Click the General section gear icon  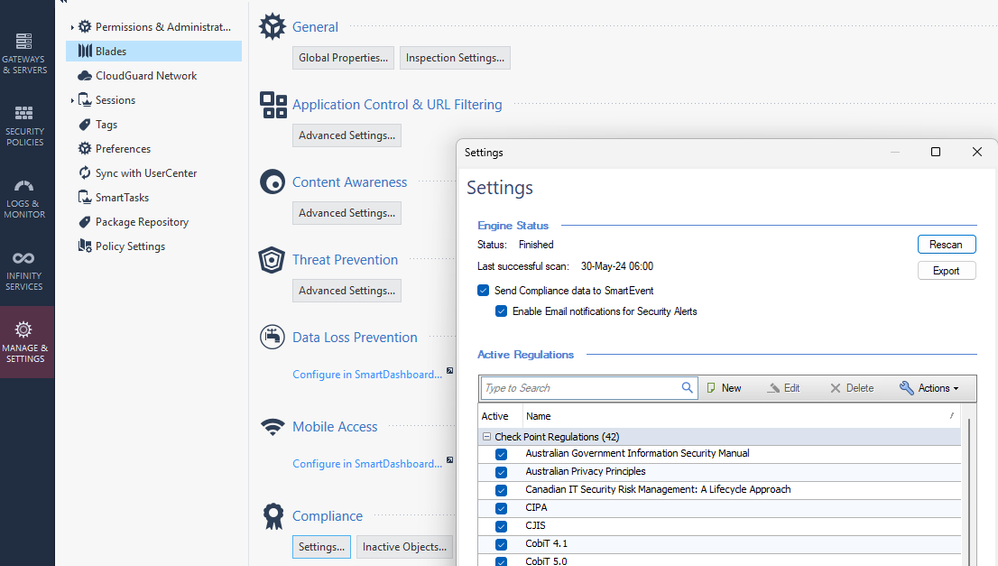pyautogui.click(x=272, y=27)
